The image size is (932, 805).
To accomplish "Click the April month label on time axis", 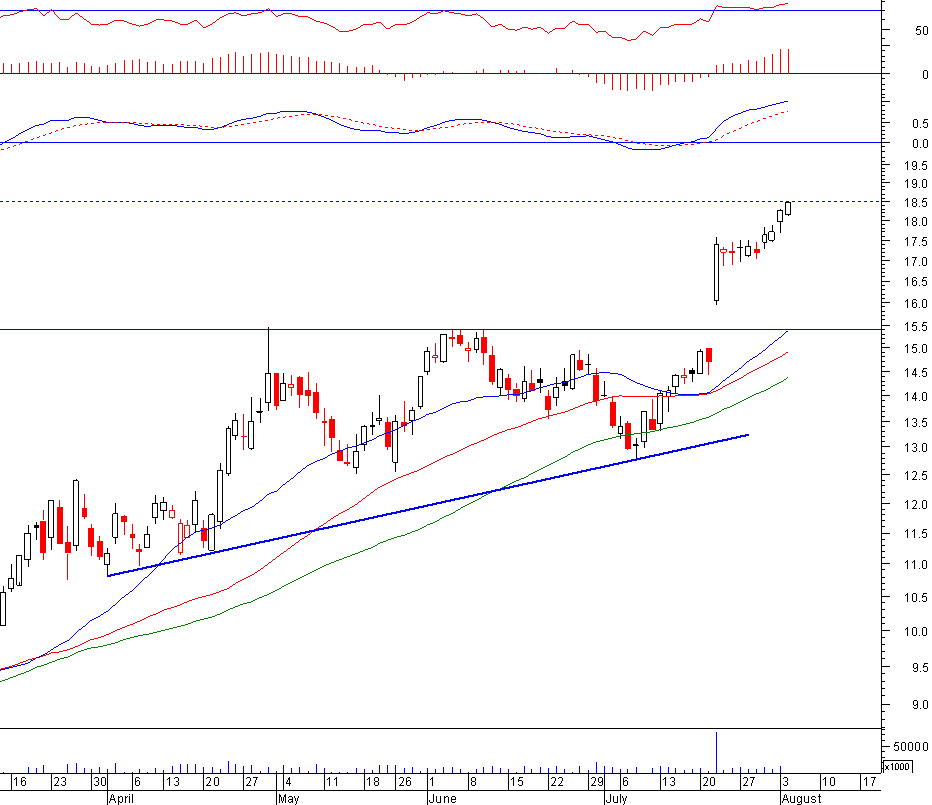I will [122, 798].
